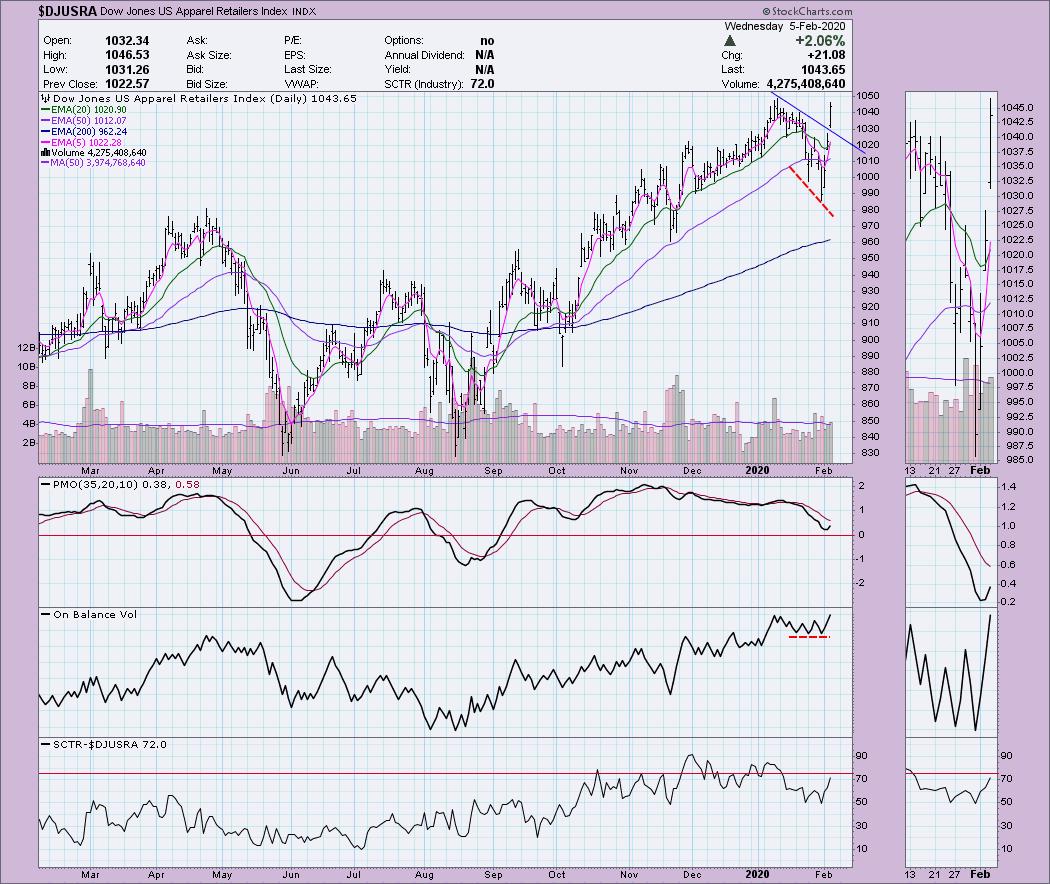
Task: Click the 1045.0 label in the zoom panel
Action: (1017, 108)
